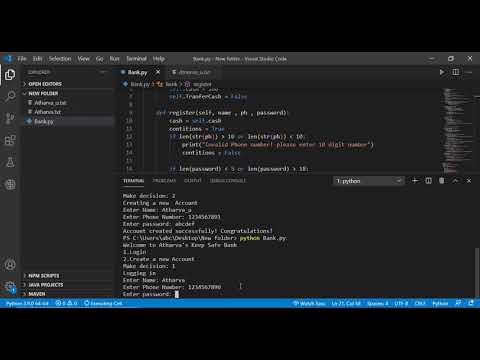Open the '1: python' terminal selector dropdown
Viewport: 480px width, 360px height.
368,181
